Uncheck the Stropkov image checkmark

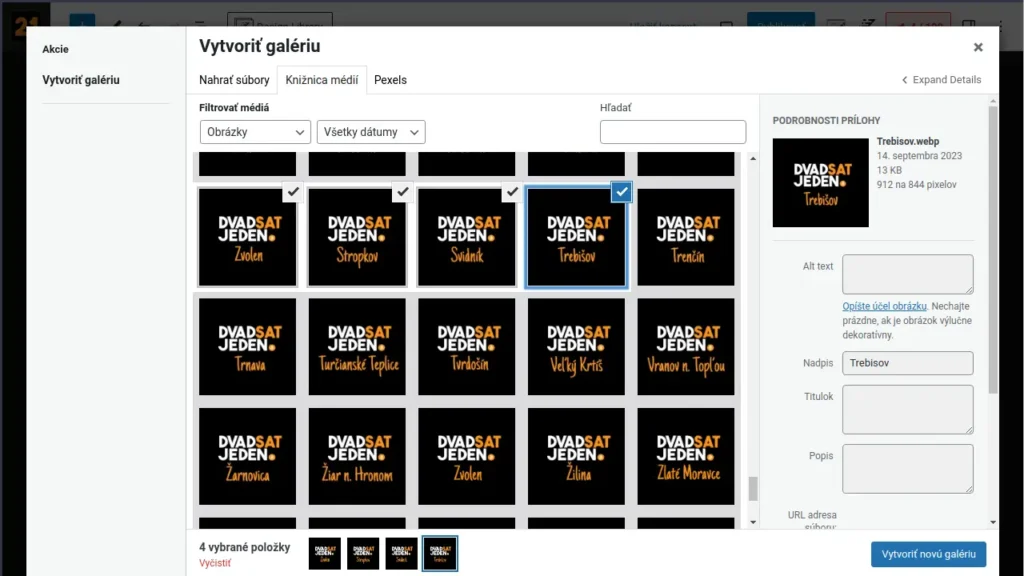[403, 191]
